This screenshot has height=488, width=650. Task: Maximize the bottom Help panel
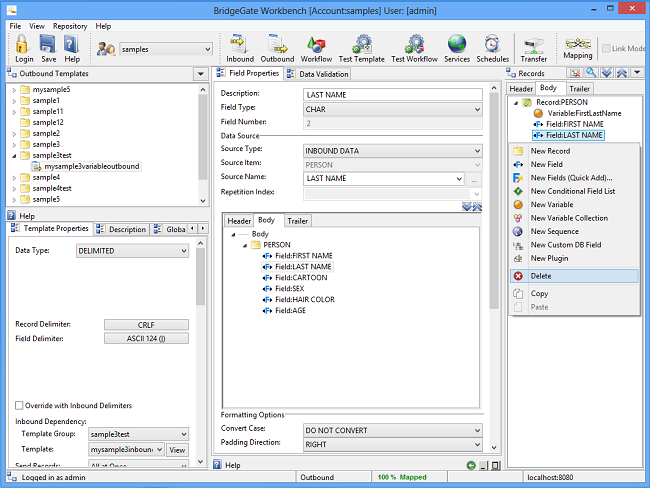495,466
